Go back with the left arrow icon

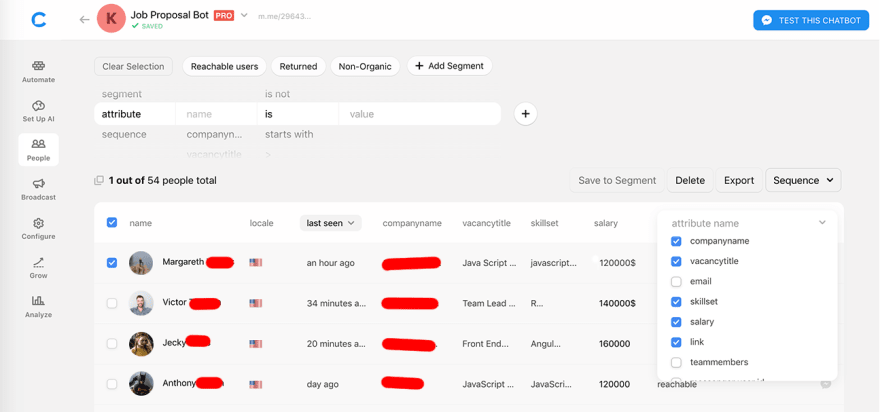click(x=84, y=20)
